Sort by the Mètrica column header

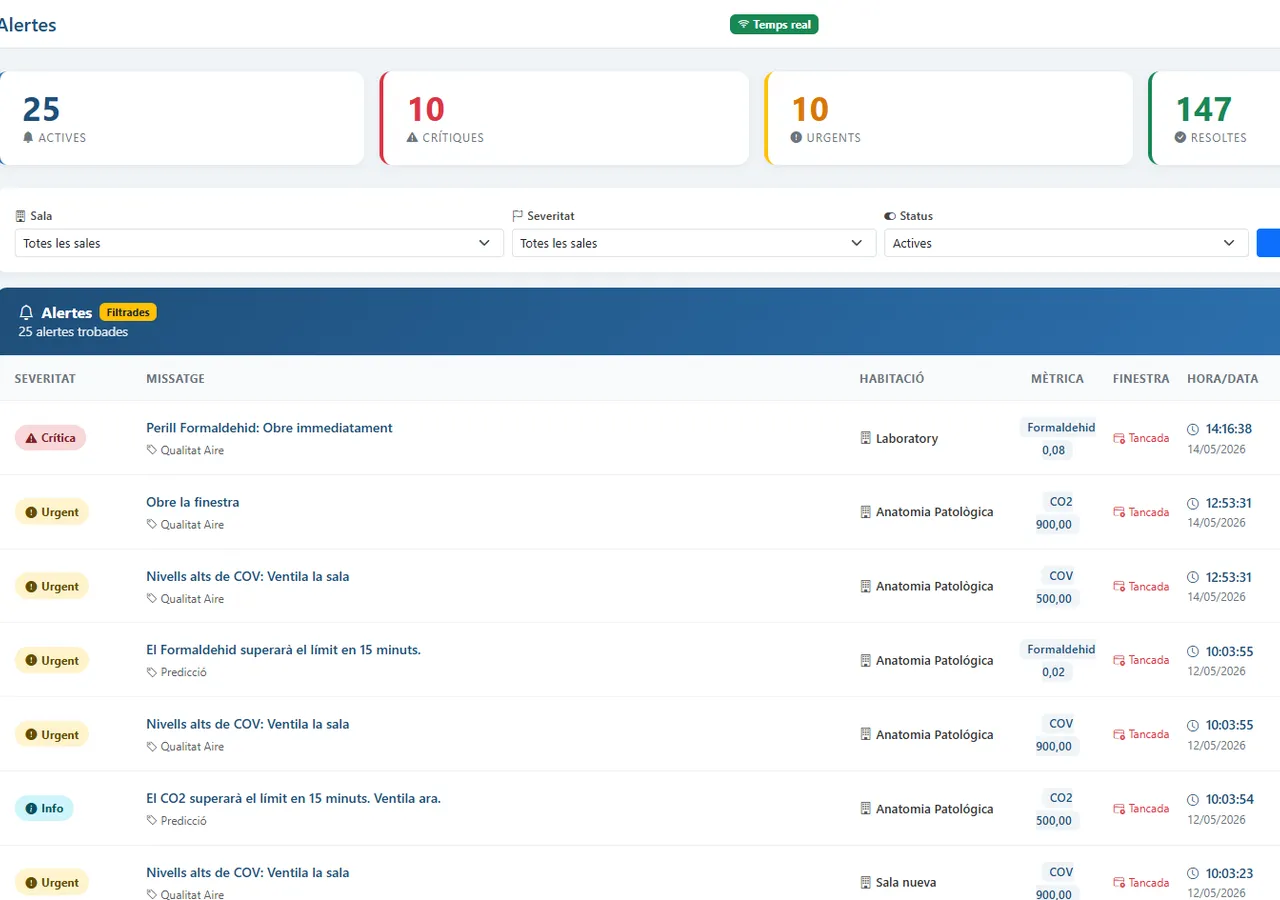coord(1057,379)
